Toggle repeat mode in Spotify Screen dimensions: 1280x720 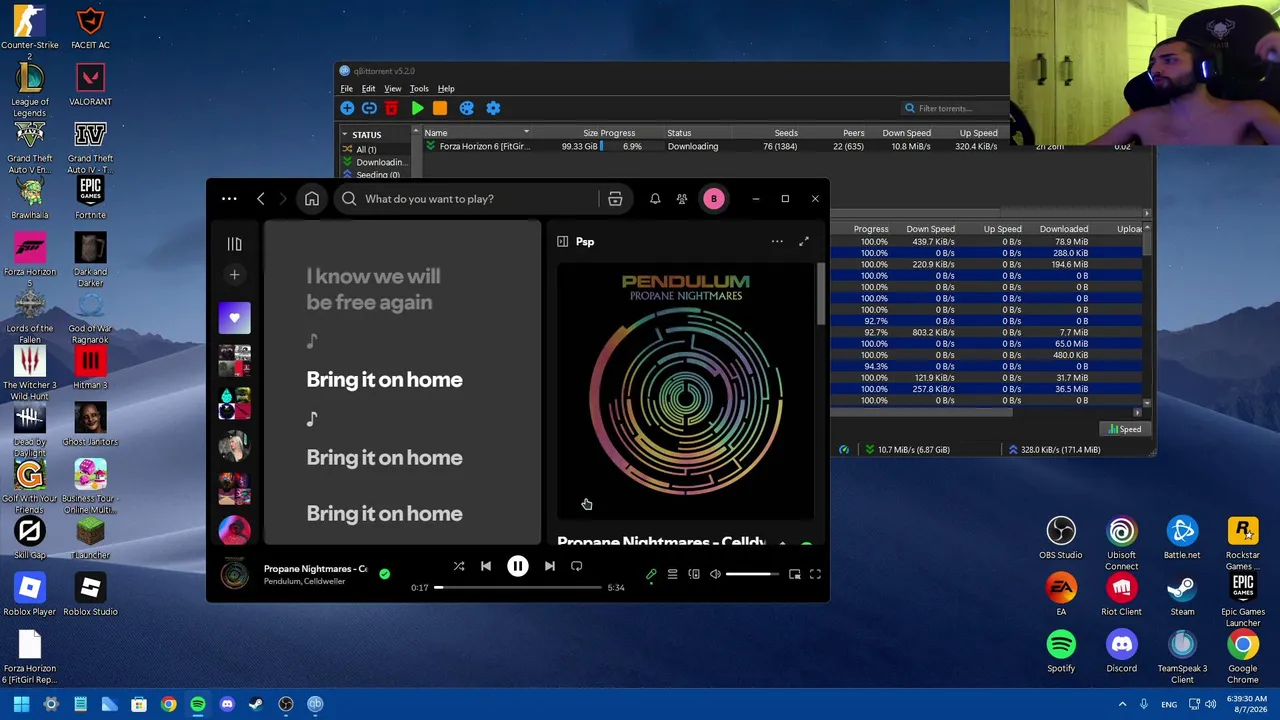577,566
